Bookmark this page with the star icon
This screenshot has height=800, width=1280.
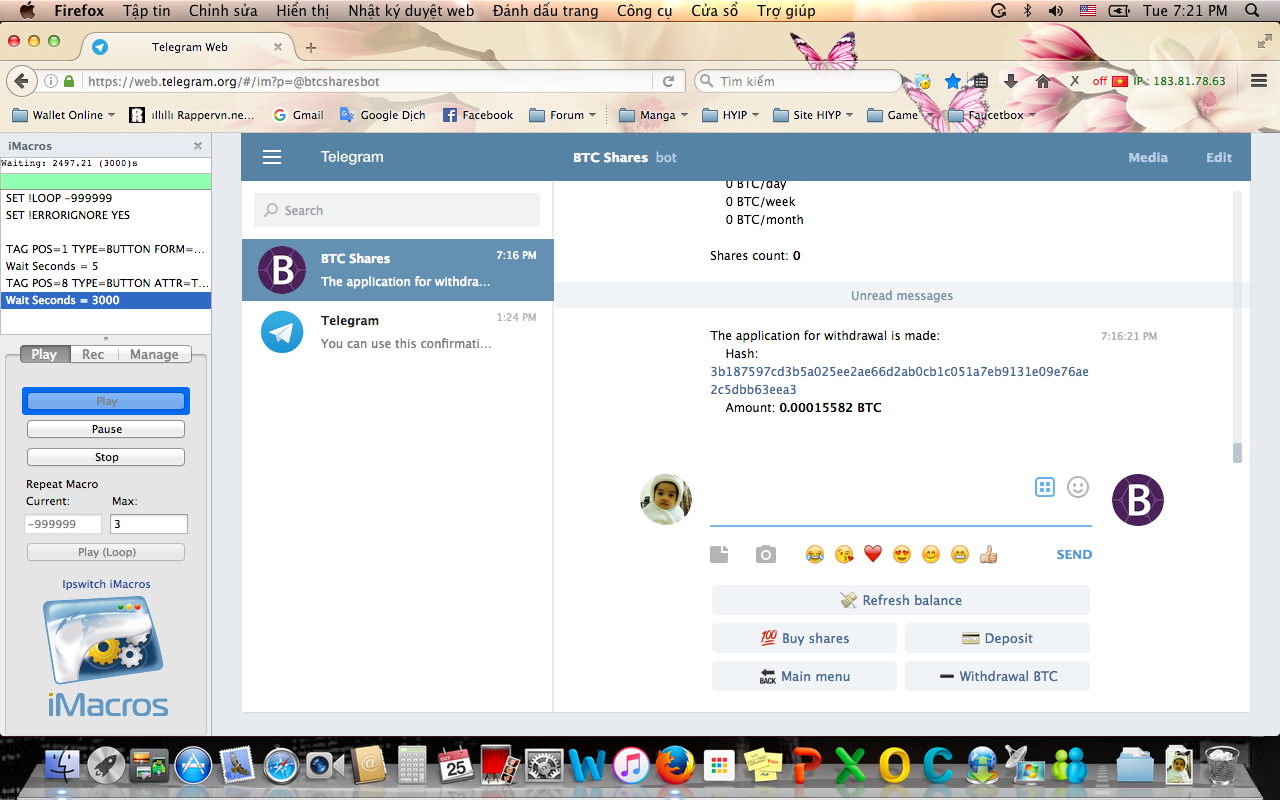pyautogui.click(x=953, y=81)
